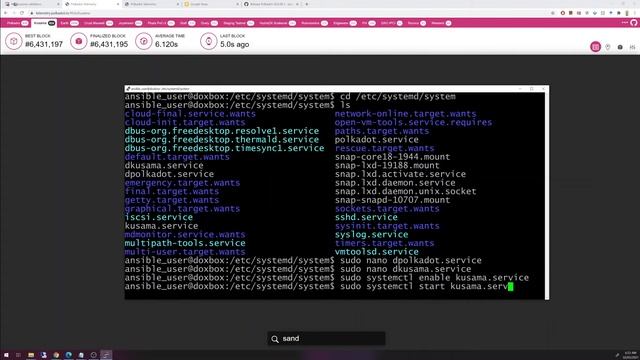Reload the telemetry page
Image resolution: width=640 pixels, height=360 pixels.
pos(22,13)
